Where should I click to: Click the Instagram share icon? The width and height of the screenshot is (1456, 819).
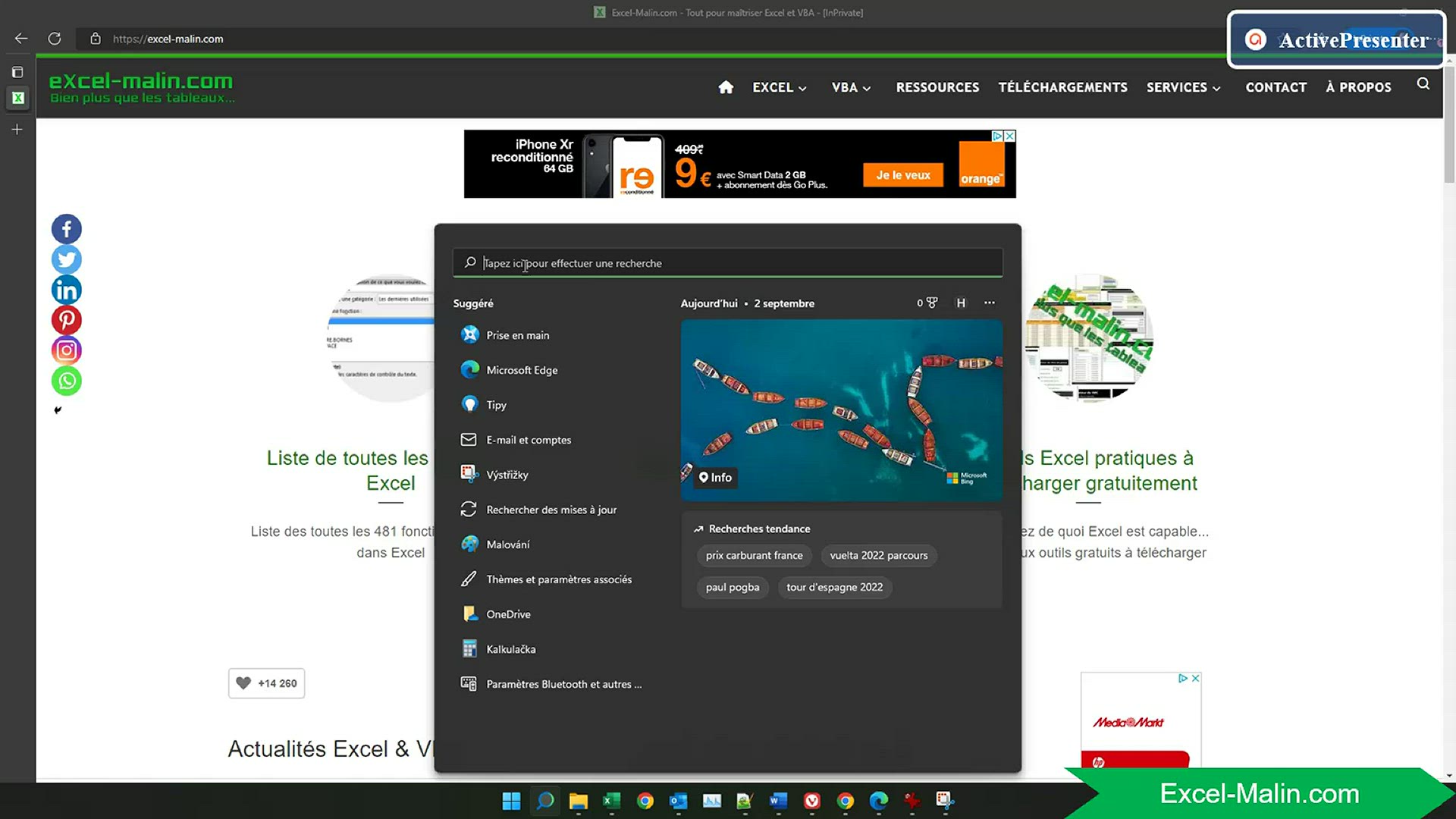[x=67, y=350]
